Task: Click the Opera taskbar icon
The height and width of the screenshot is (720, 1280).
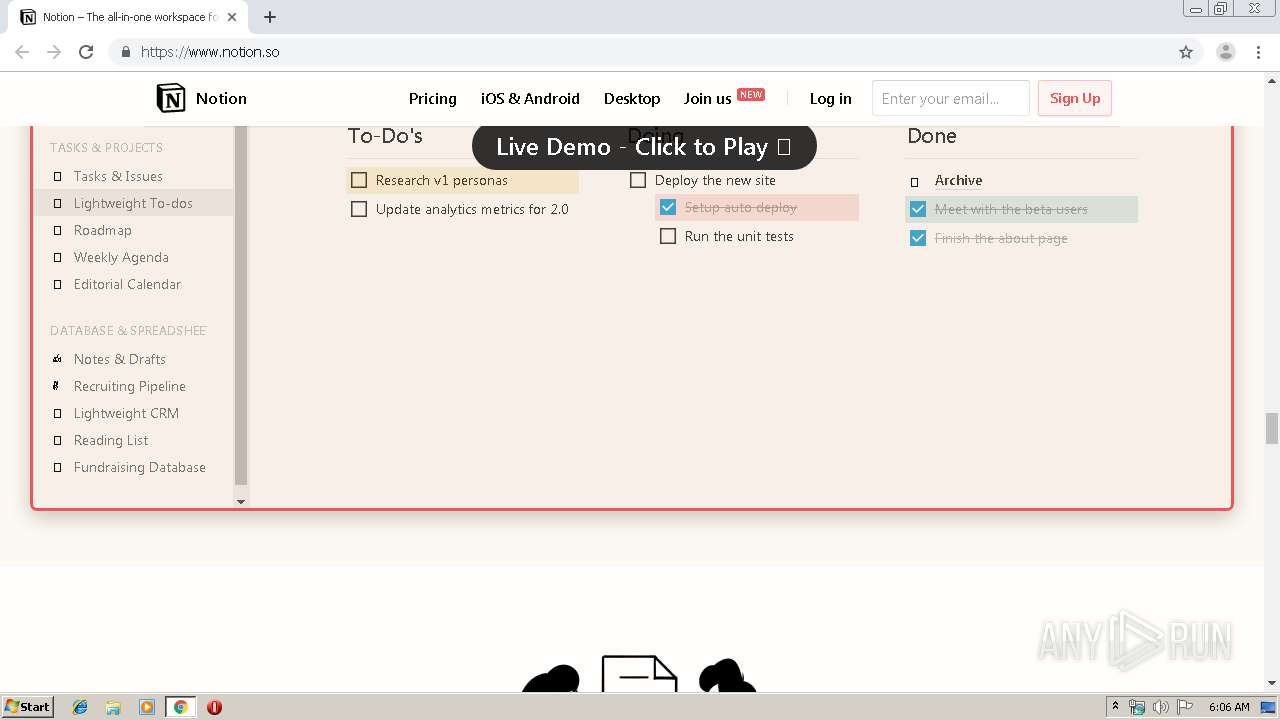Action: tap(214, 707)
